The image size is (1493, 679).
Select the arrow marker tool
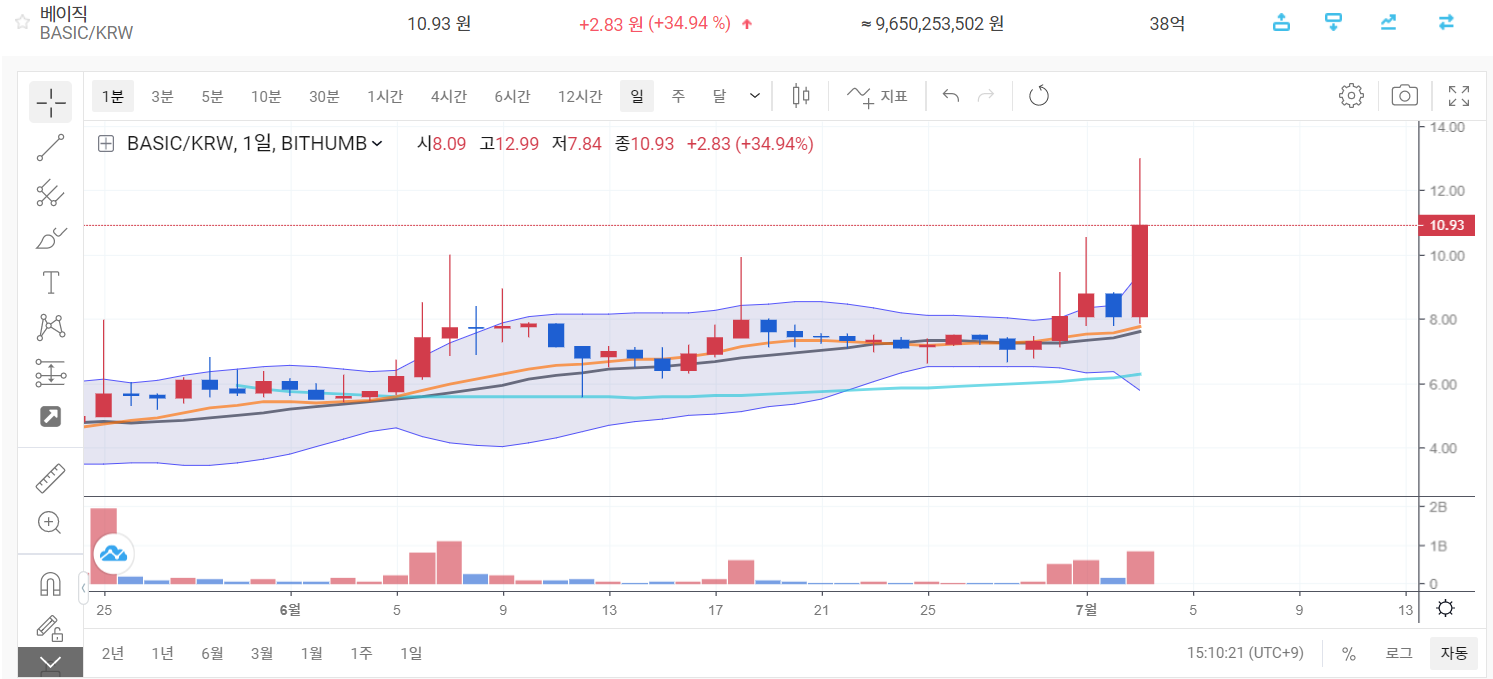point(50,417)
